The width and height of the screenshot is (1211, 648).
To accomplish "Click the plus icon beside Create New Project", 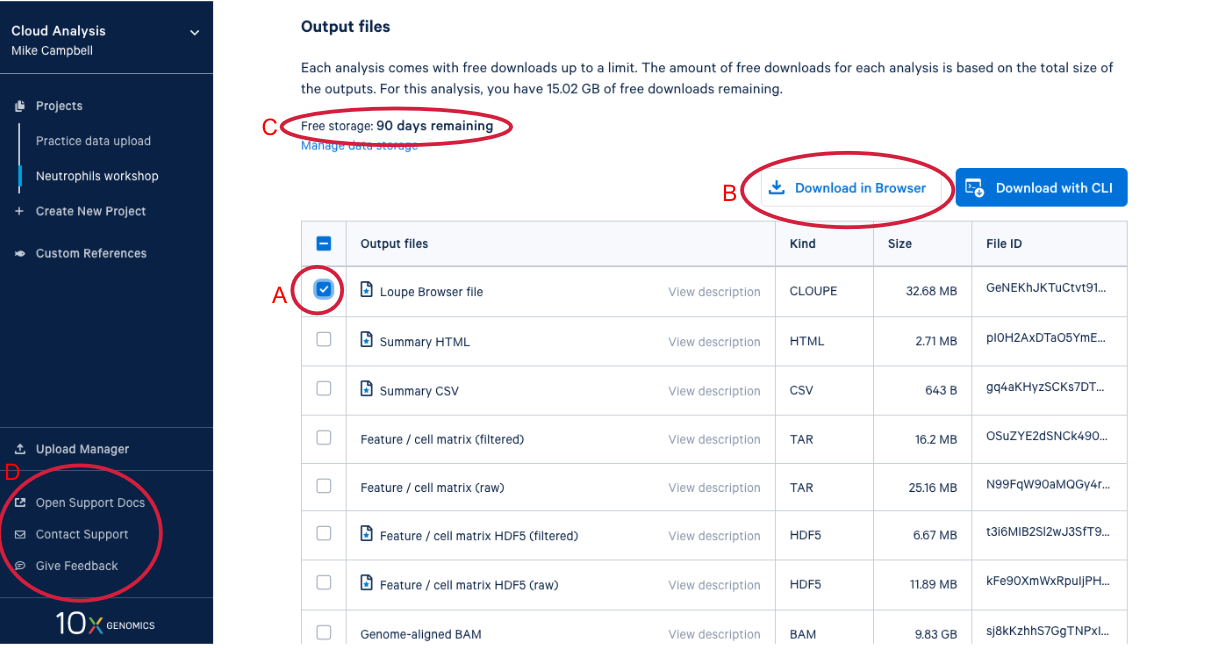I will [x=19, y=211].
